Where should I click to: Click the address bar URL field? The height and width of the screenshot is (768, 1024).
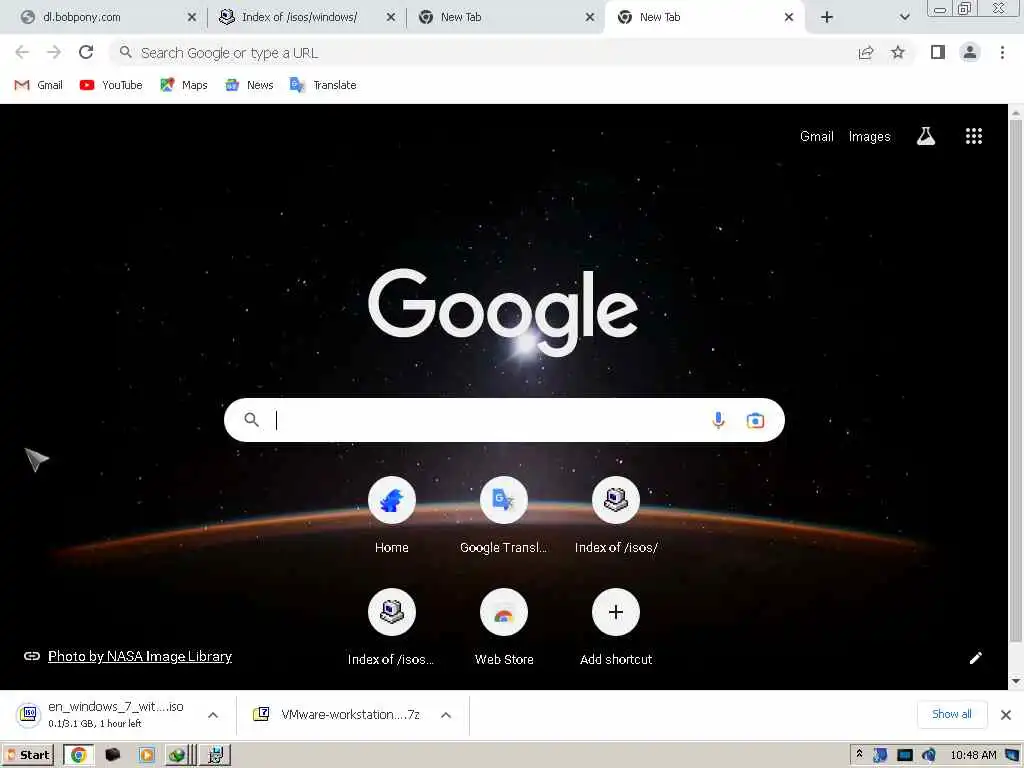pyautogui.click(x=483, y=52)
